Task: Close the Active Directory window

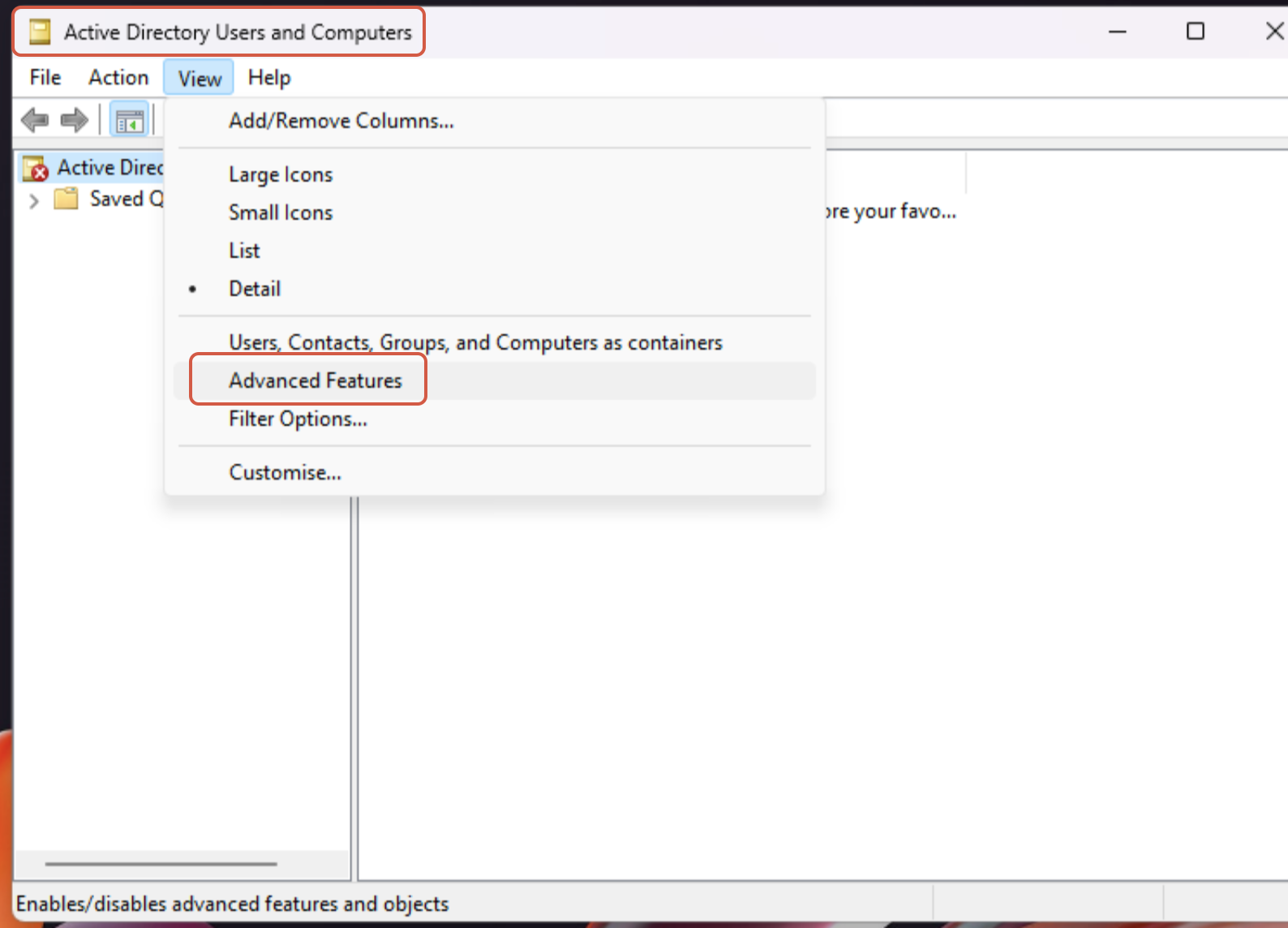Action: pos(1273,32)
